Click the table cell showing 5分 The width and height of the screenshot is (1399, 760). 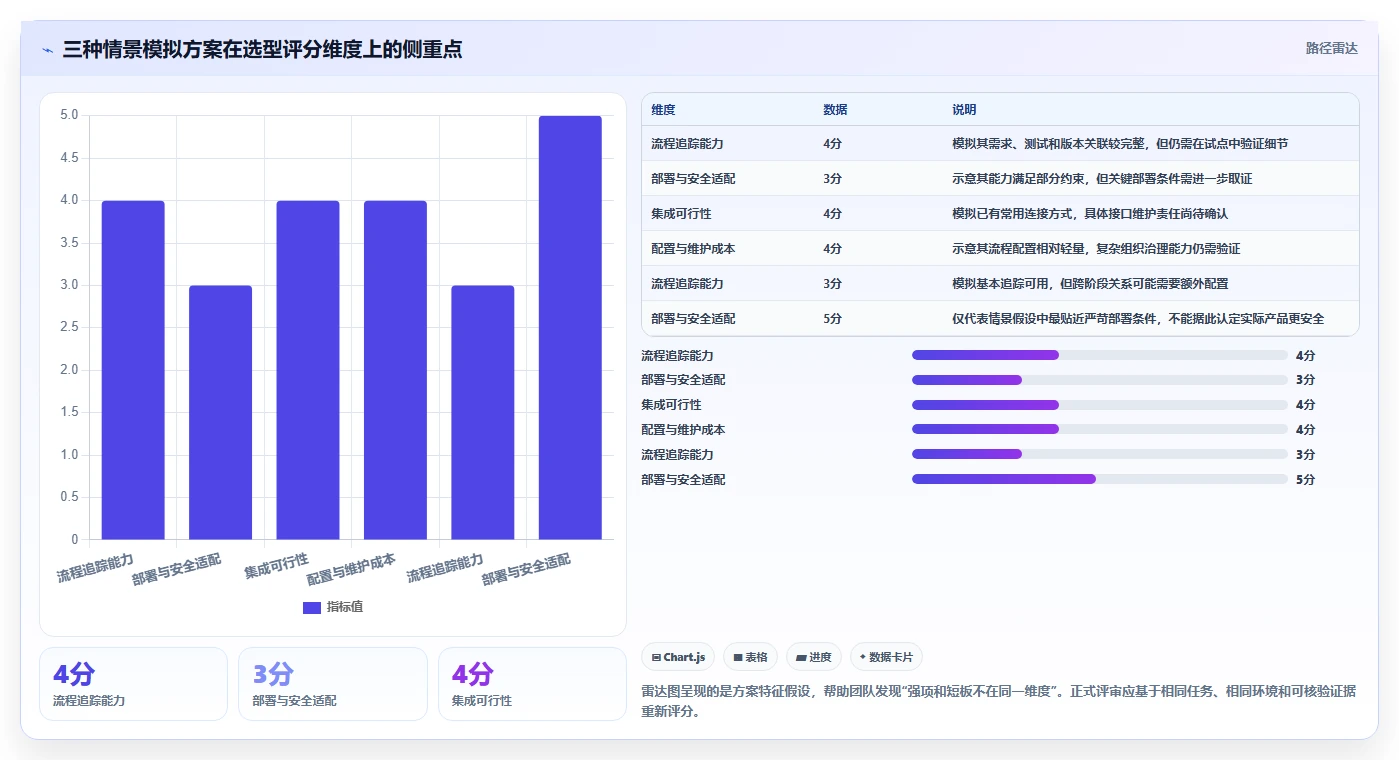click(x=832, y=319)
